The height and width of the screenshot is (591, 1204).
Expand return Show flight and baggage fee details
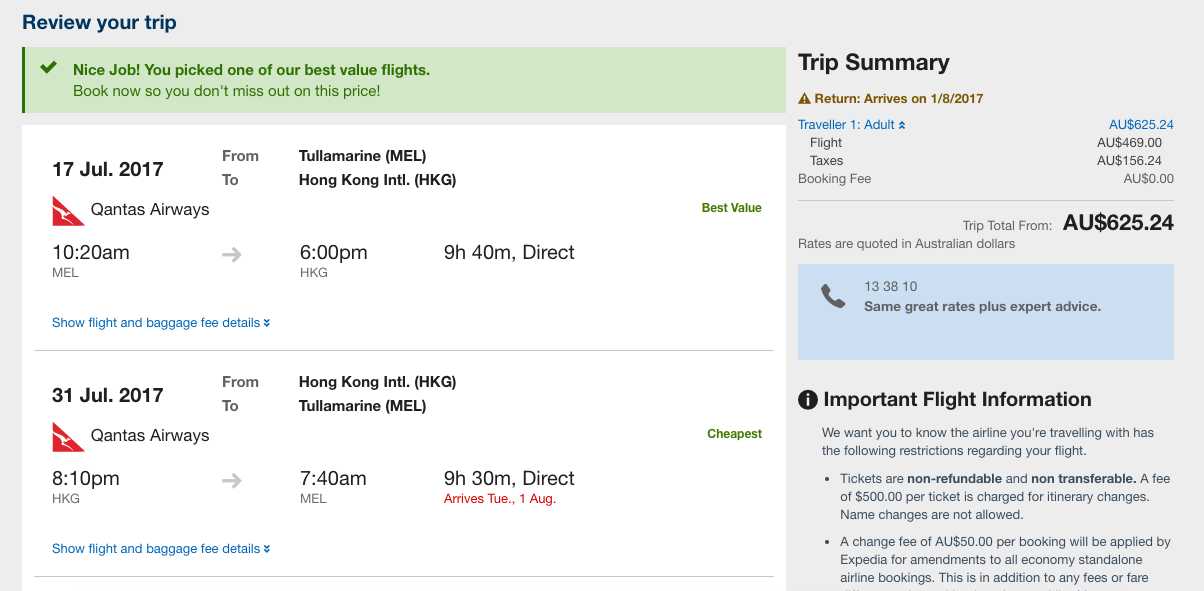pyautogui.click(x=161, y=549)
